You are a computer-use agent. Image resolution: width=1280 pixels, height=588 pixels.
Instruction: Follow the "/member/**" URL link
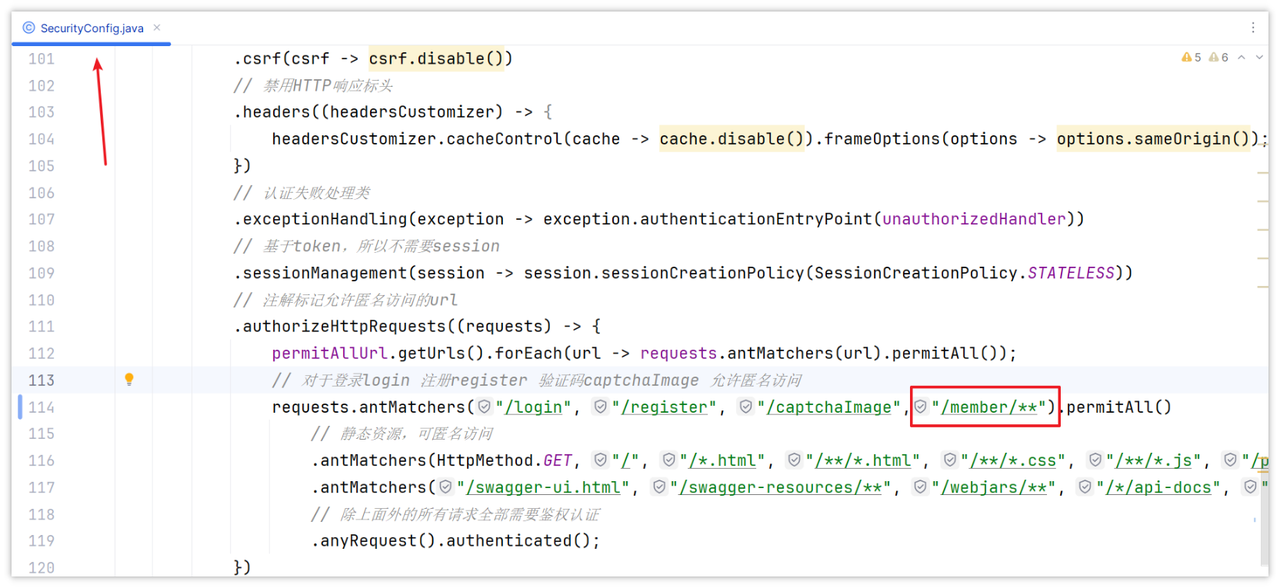pyautogui.click(x=989, y=407)
